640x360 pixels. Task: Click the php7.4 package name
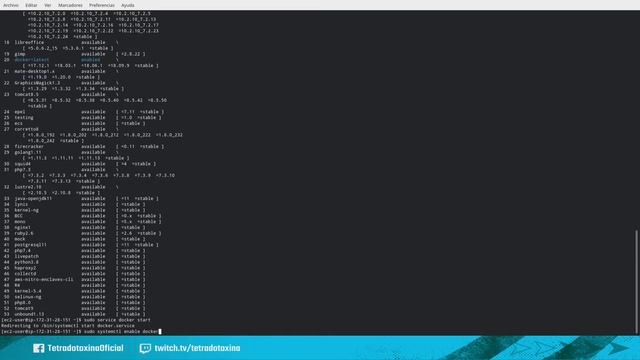[22, 251]
